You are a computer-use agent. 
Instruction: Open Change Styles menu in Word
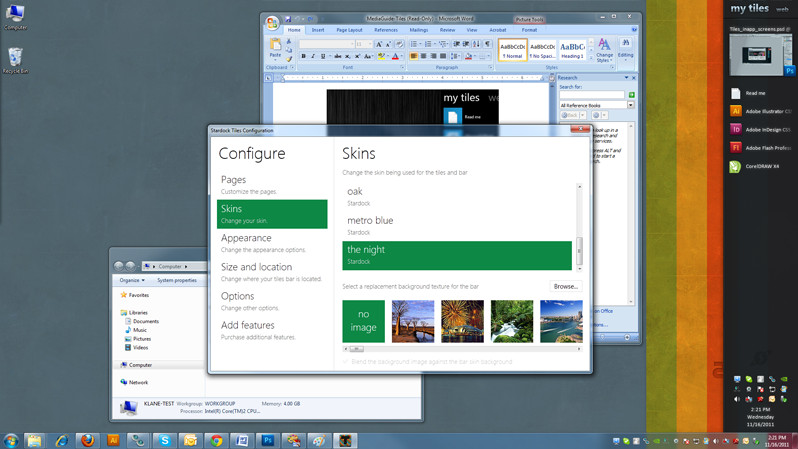604,50
